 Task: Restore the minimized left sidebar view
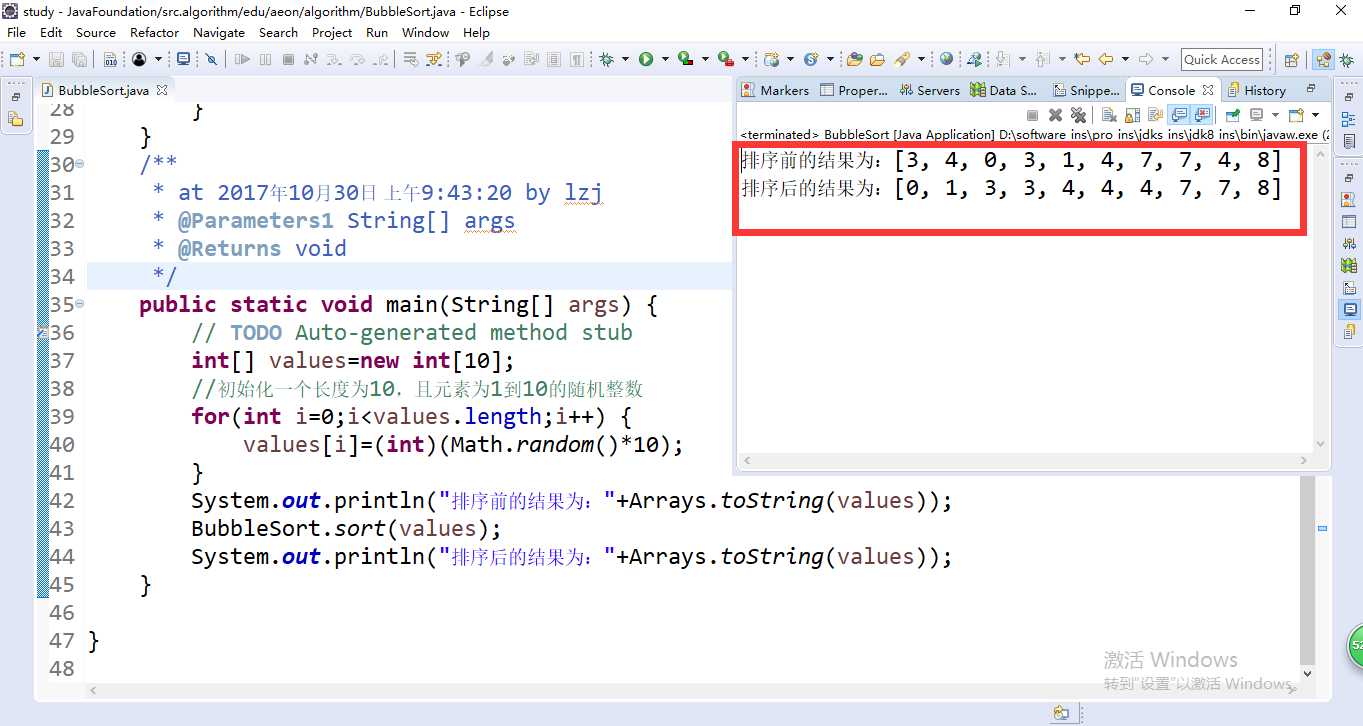[15, 97]
